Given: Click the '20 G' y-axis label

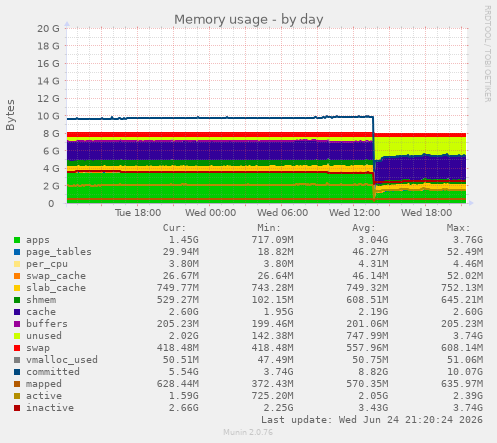Looking at the screenshot, I should click(x=48, y=29).
